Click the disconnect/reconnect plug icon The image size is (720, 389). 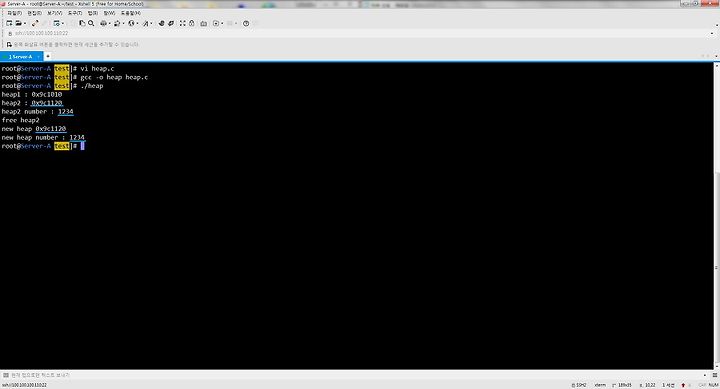click(35, 23)
